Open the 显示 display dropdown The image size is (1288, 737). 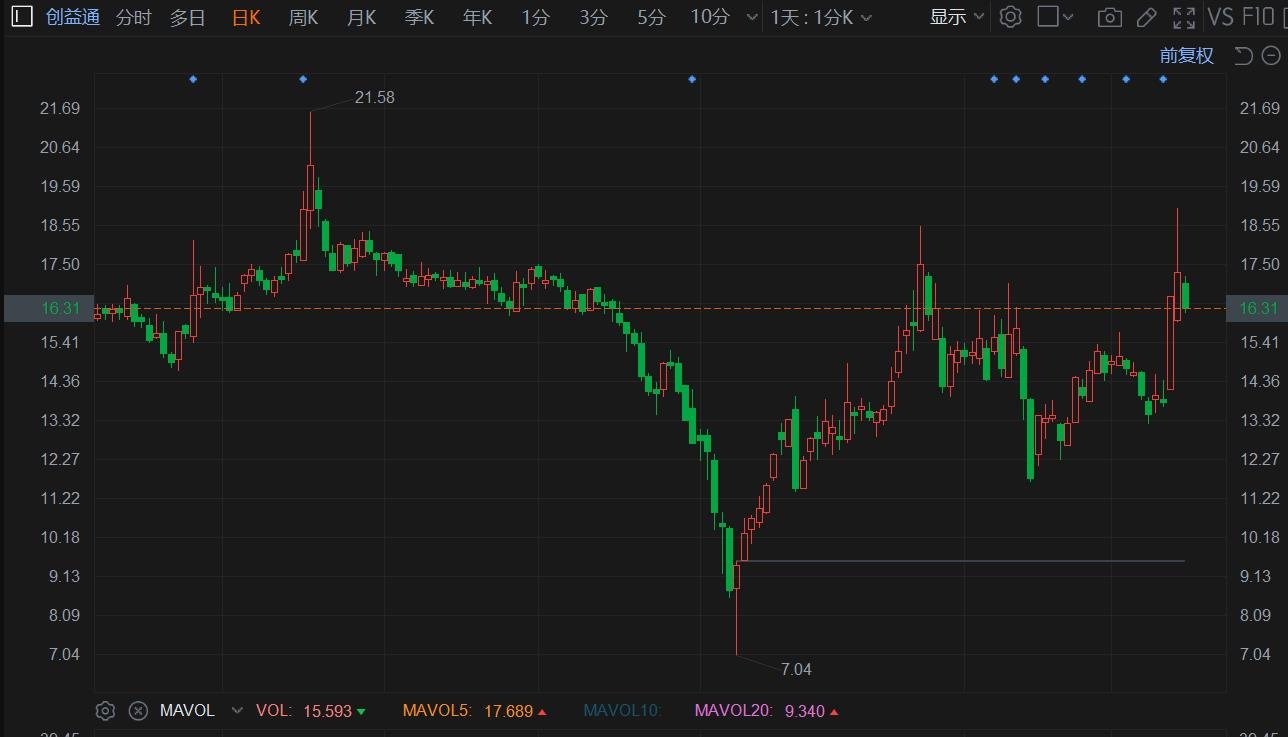[957, 17]
